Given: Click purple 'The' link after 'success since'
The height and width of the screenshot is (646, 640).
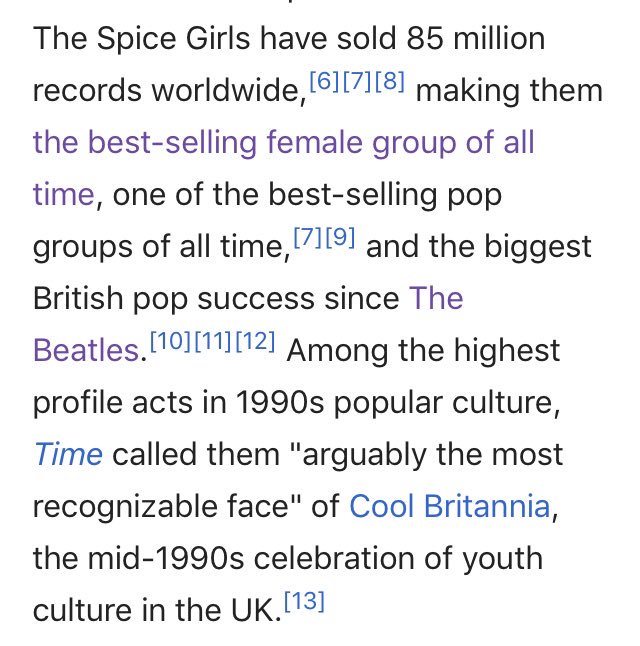Looking at the screenshot, I should pyautogui.click(x=436, y=298).
